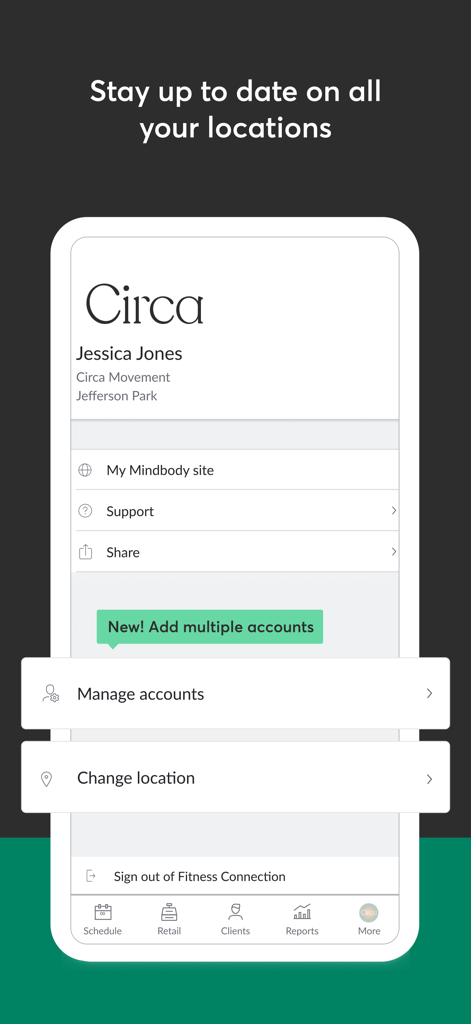
Task: Switch to the Schedule tab label
Action: (103, 931)
